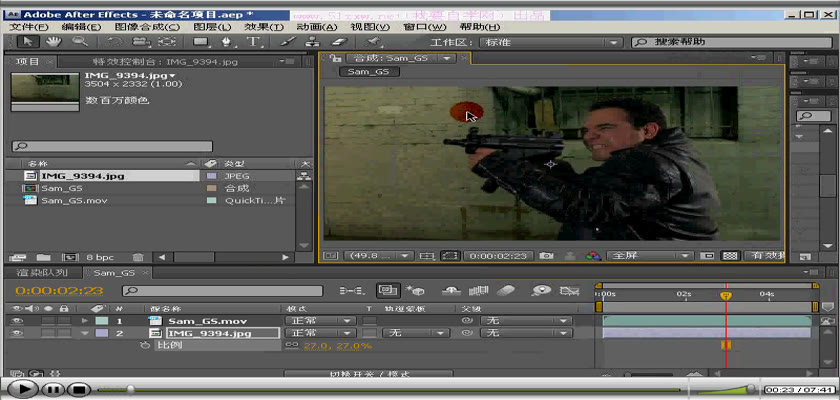Open blending mode dropdown for IMG_9394.jpg
This screenshot has height=400, width=840.
pos(320,333)
